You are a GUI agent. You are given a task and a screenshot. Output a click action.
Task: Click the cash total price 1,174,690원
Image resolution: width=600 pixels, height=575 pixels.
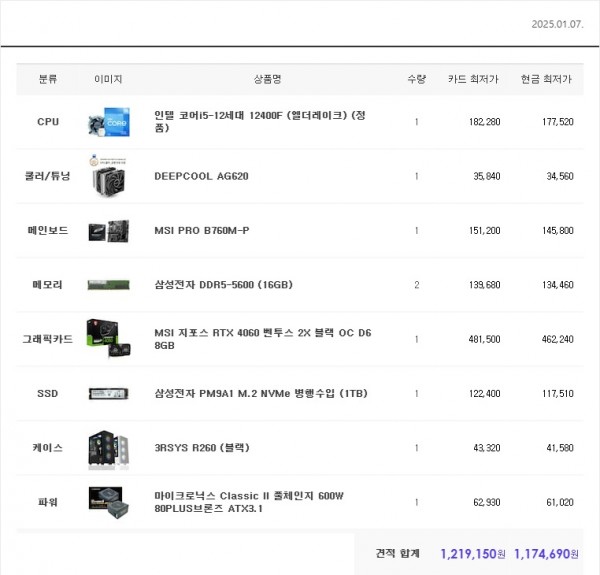pyautogui.click(x=546, y=553)
